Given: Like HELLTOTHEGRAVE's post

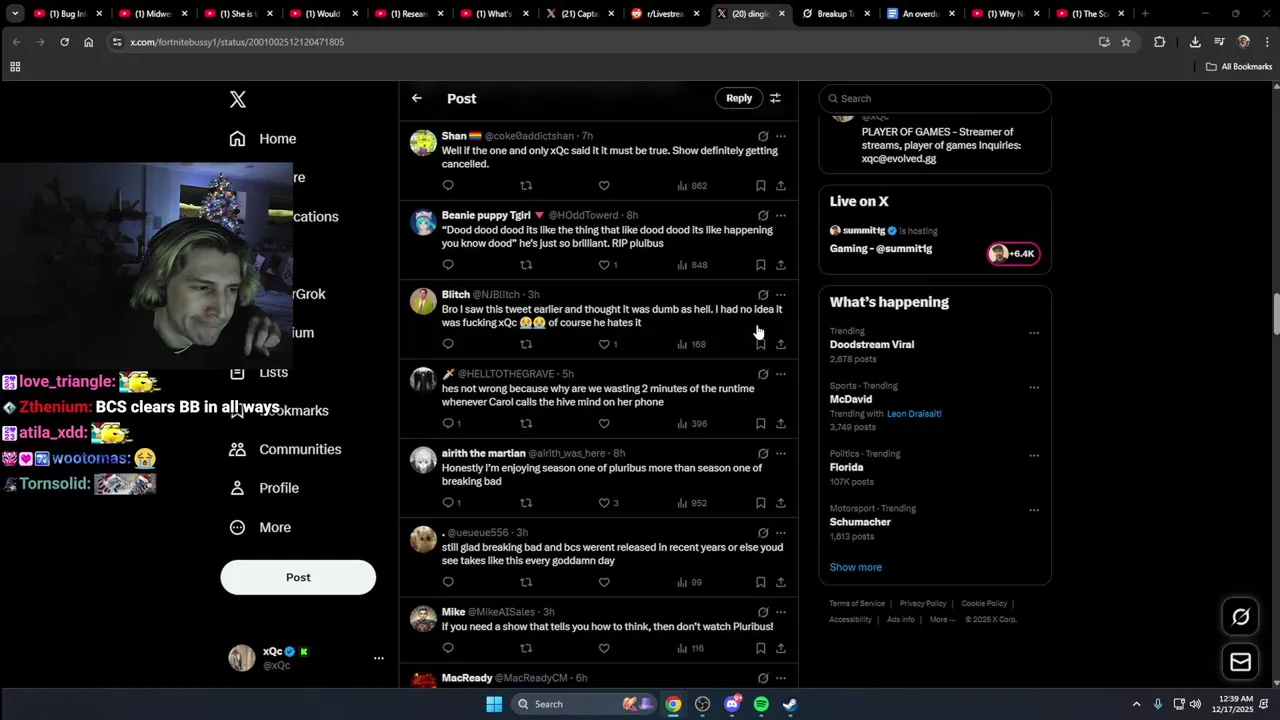Looking at the screenshot, I should (604, 423).
